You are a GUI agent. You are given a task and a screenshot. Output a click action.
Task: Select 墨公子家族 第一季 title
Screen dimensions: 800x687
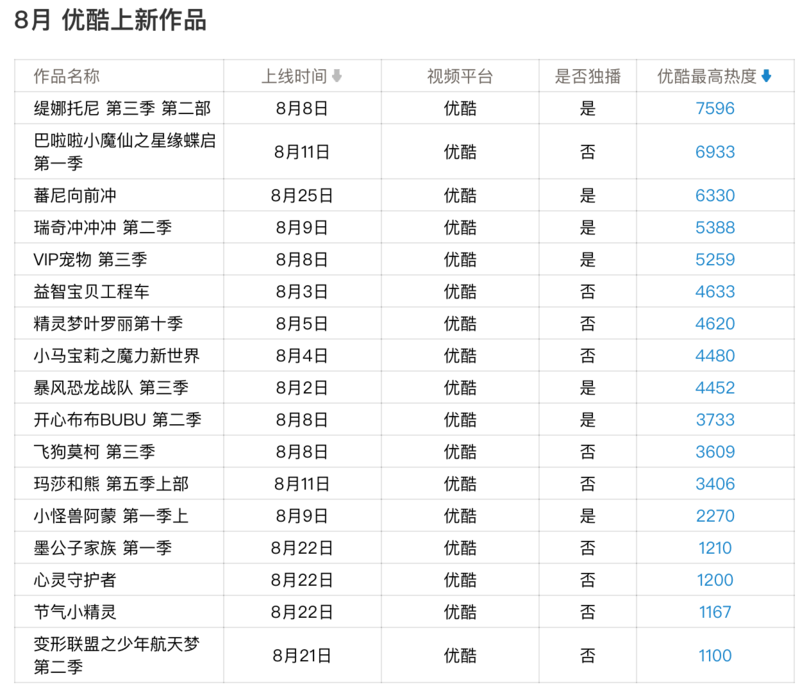point(103,548)
